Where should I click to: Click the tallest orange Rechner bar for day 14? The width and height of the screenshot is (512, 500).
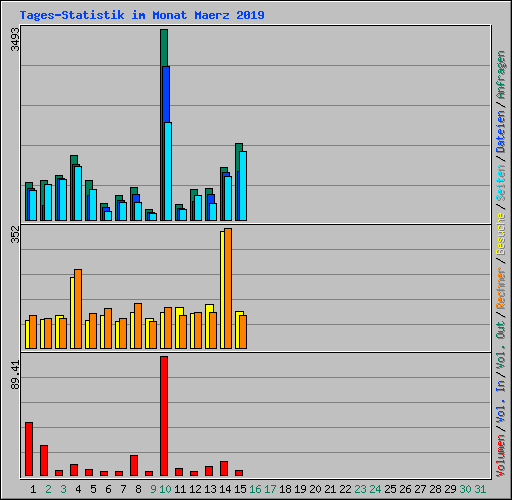228,289
